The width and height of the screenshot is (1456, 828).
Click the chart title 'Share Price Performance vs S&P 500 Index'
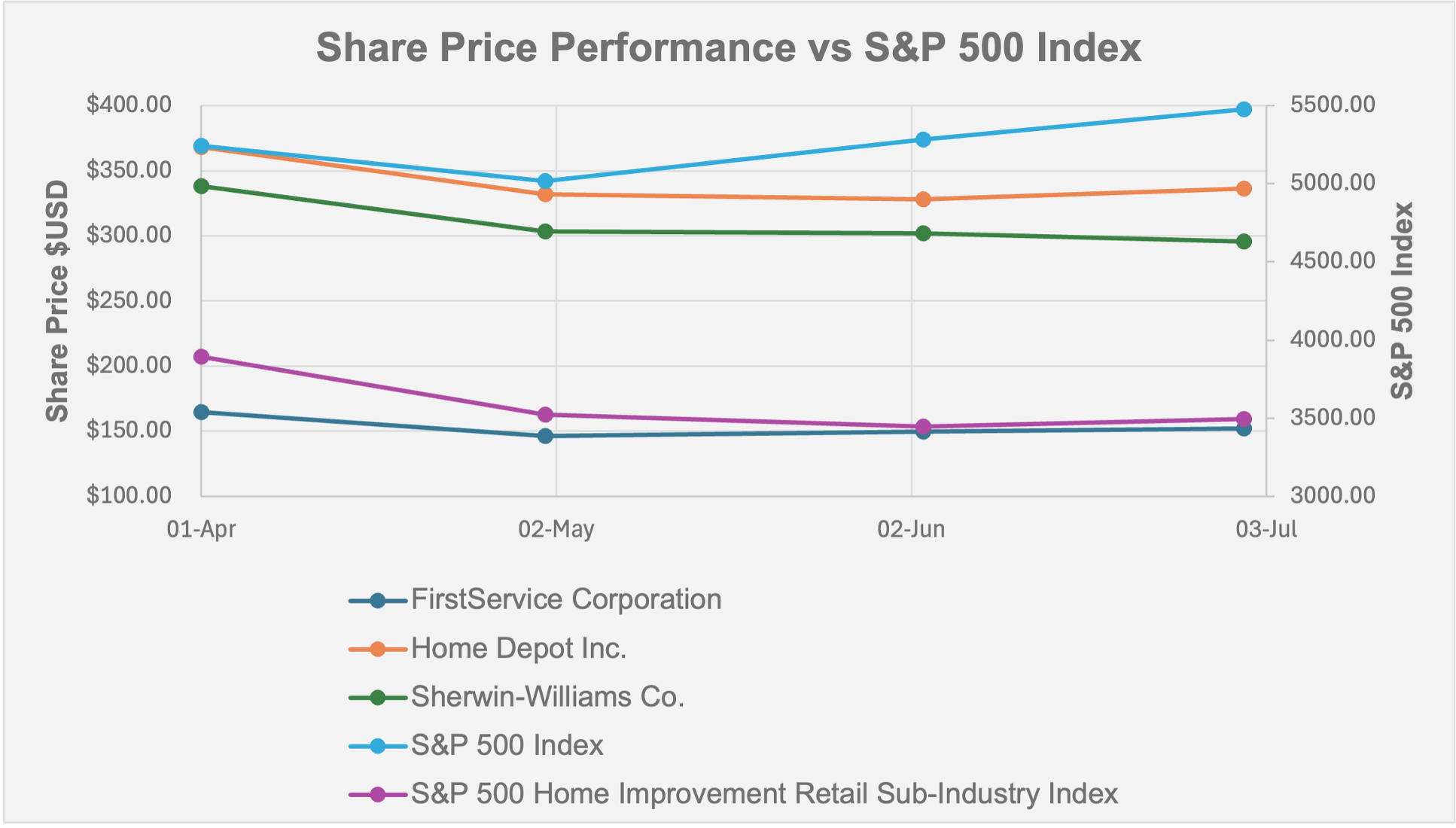728,47
